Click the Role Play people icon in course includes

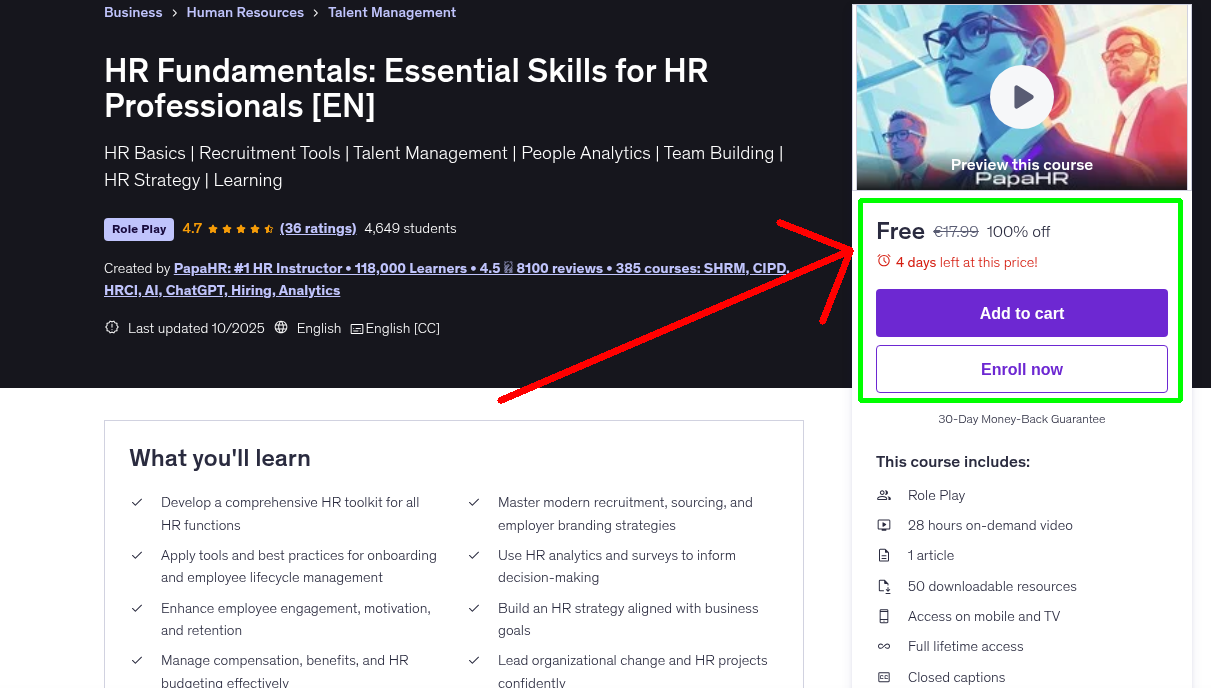click(884, 495)
